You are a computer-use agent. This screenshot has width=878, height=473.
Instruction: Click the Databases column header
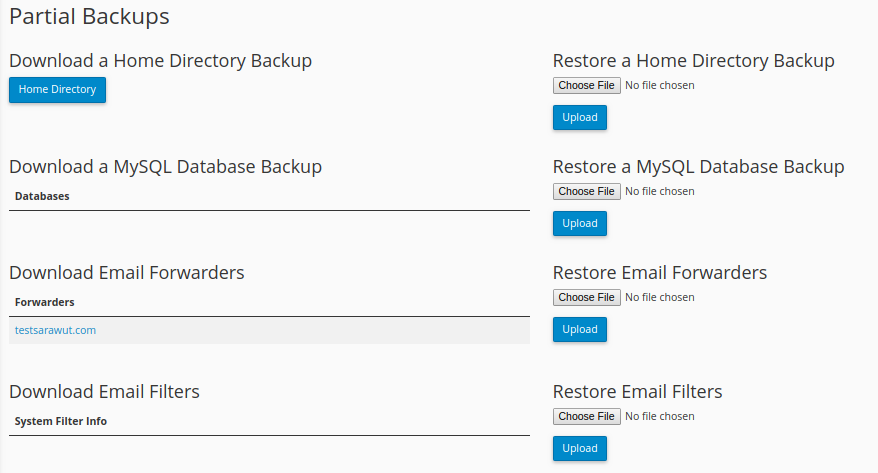click(42, 197)
